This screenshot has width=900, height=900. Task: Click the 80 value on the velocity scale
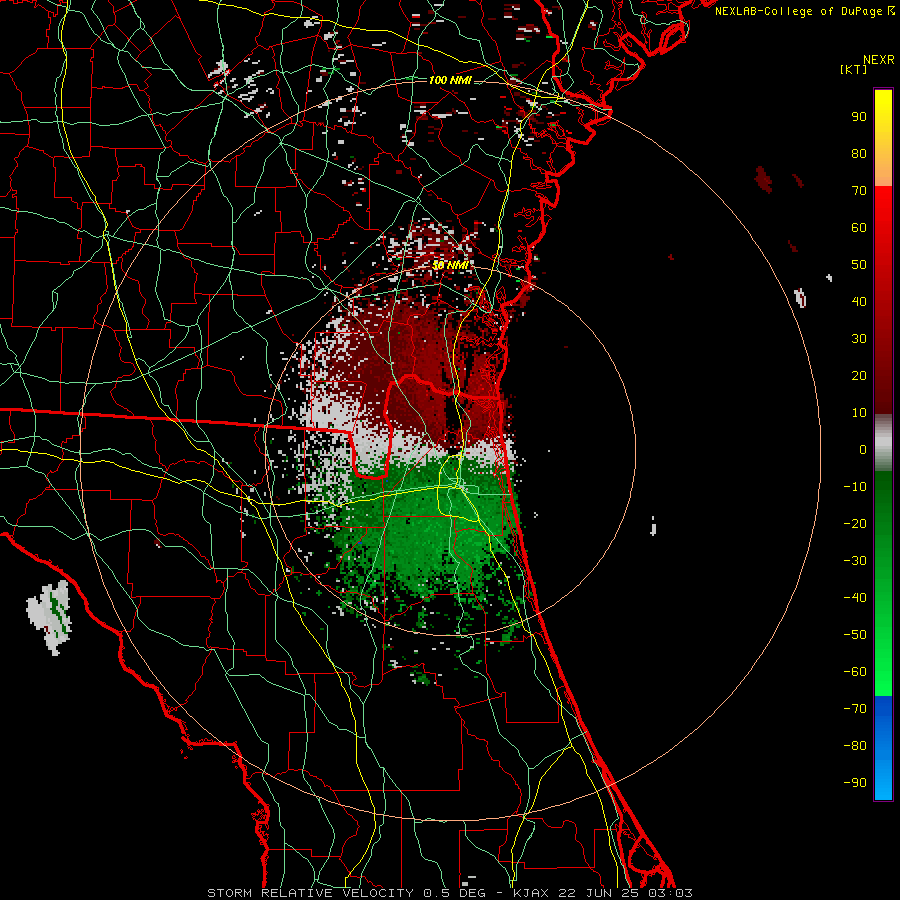click(x=859, y=154)
